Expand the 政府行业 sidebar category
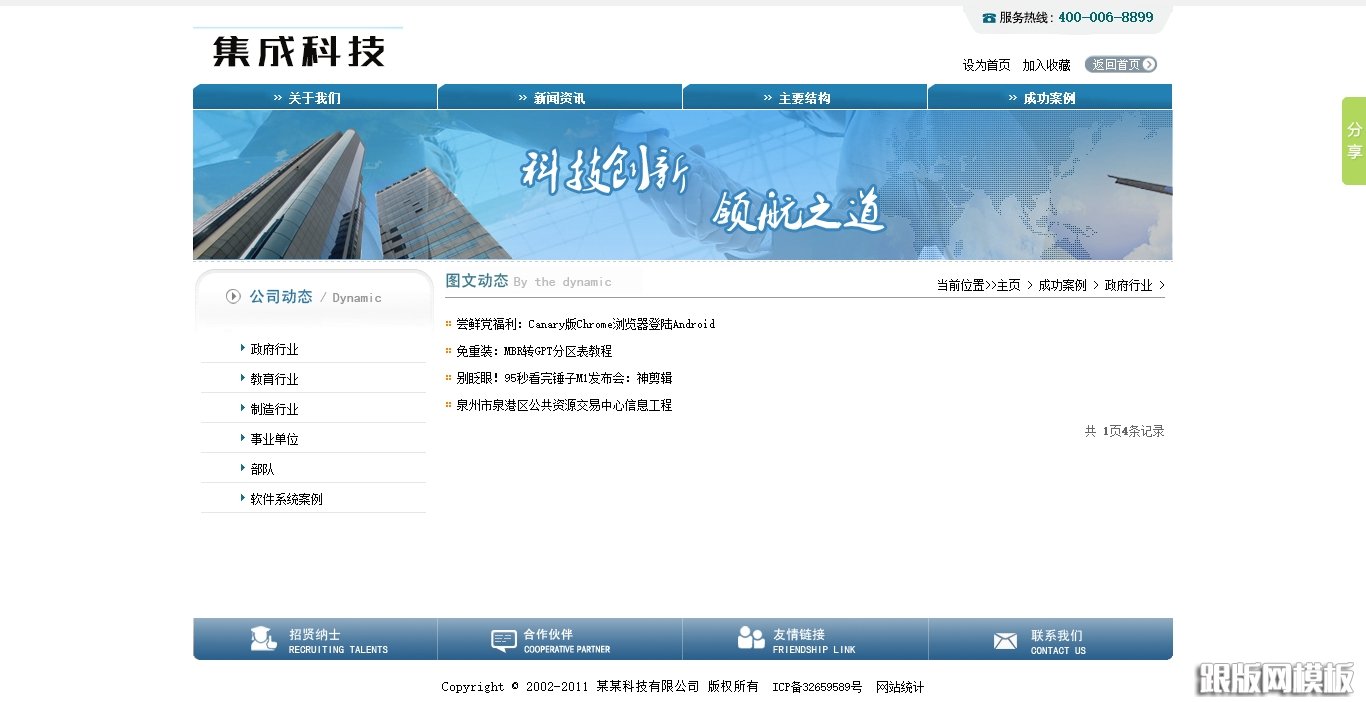Viewport: 1366px width, 702px height. click(x=275, y=349)
